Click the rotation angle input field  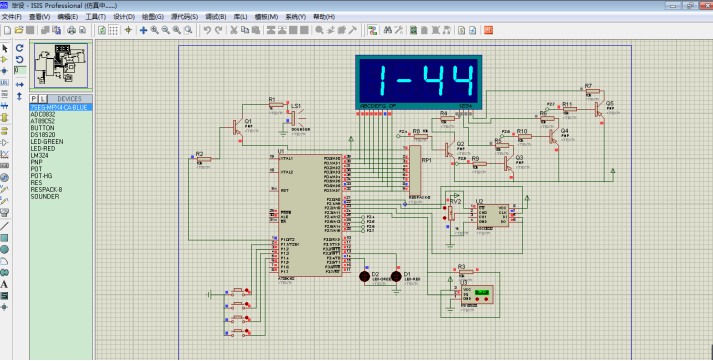[x=20, y=71]
